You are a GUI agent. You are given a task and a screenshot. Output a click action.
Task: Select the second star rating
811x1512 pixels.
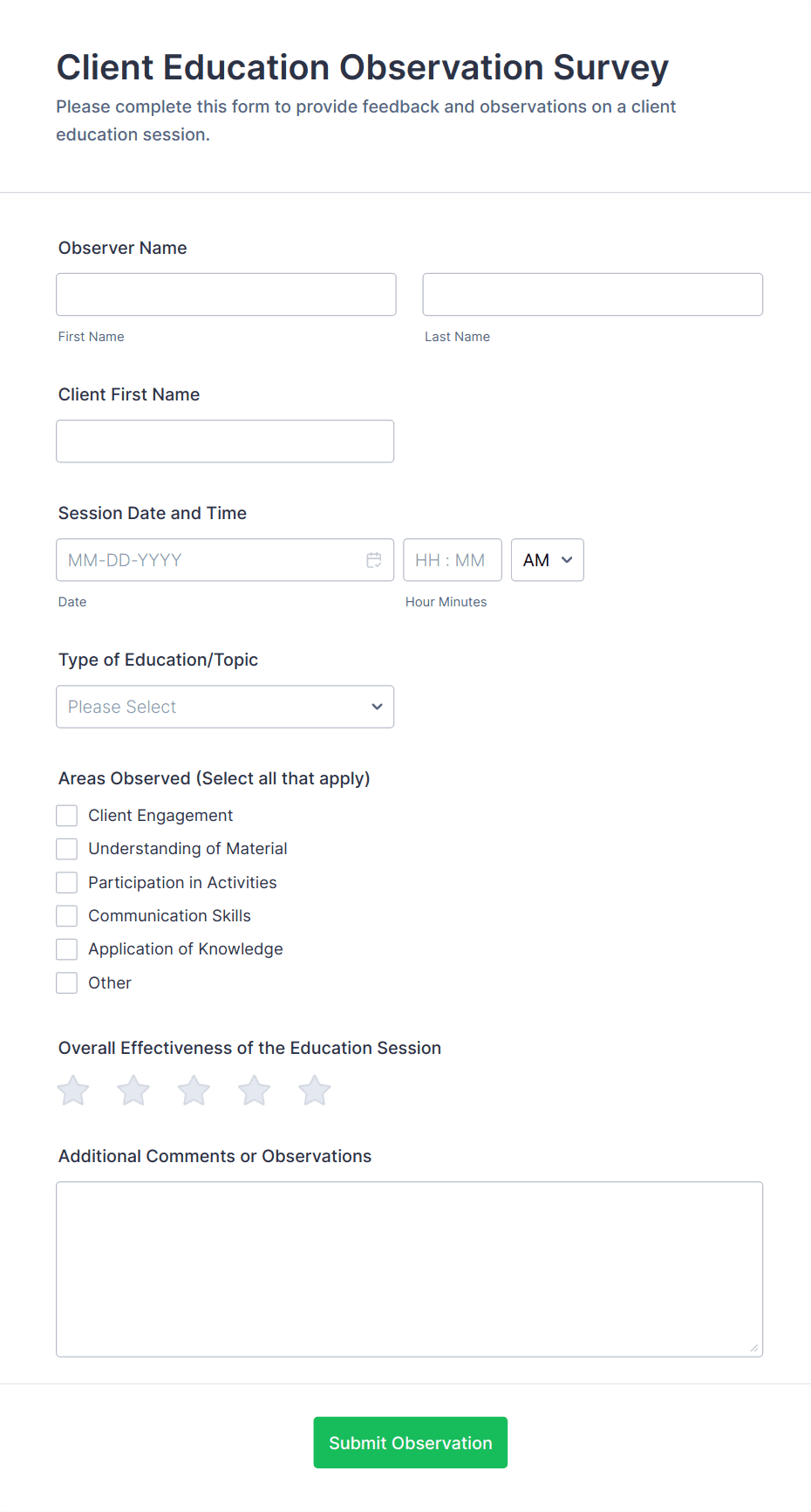(133, 1091)
